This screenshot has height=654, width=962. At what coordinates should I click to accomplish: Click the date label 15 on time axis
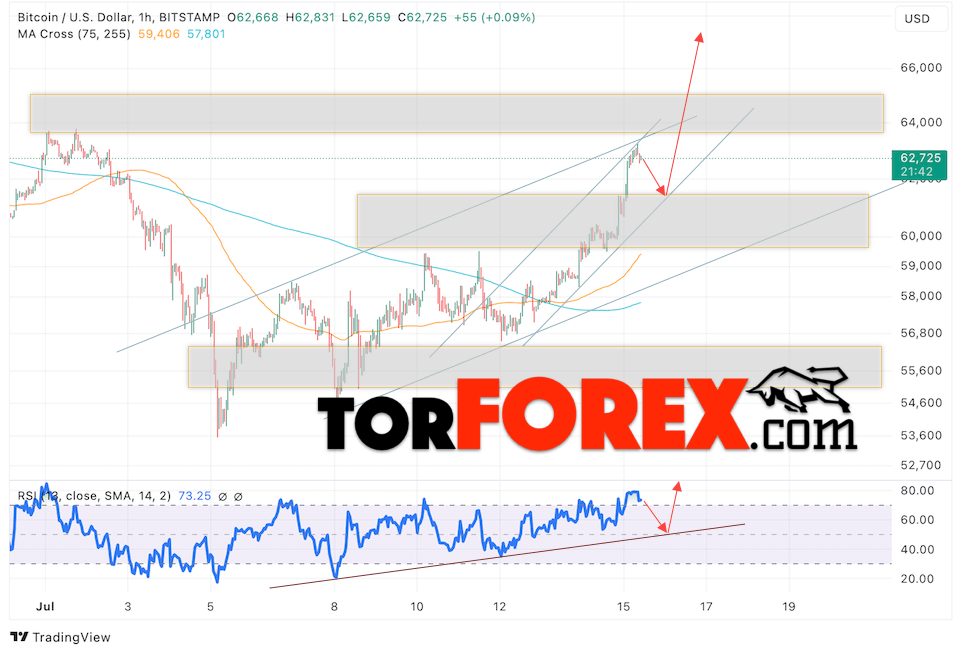pos(623,607)
